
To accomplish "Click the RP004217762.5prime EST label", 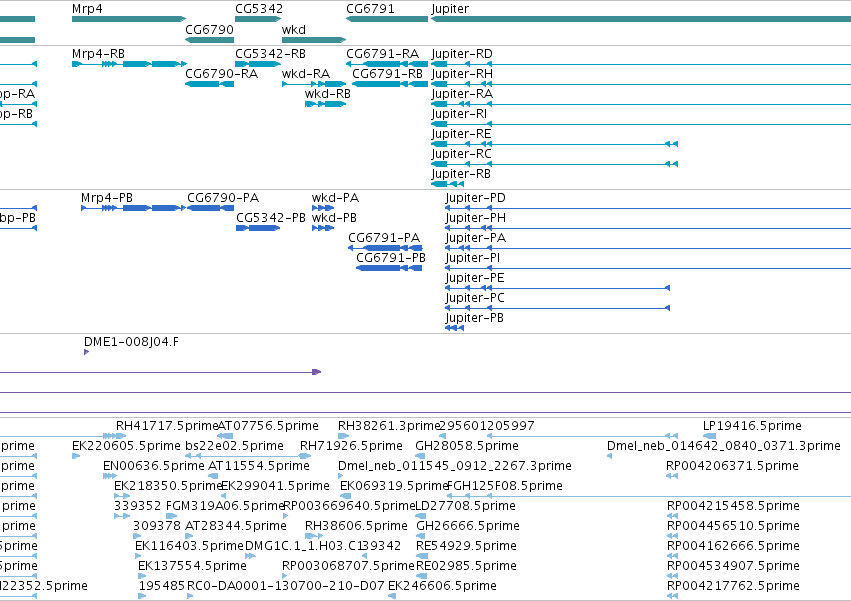I will pos(733,586).
